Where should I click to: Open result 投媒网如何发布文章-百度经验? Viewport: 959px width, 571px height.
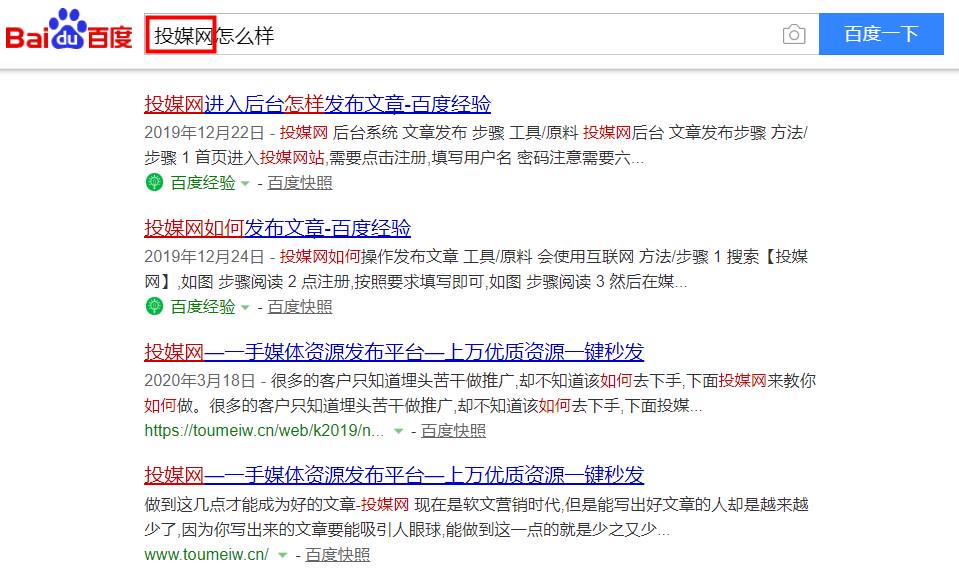[x=278, y=228]
